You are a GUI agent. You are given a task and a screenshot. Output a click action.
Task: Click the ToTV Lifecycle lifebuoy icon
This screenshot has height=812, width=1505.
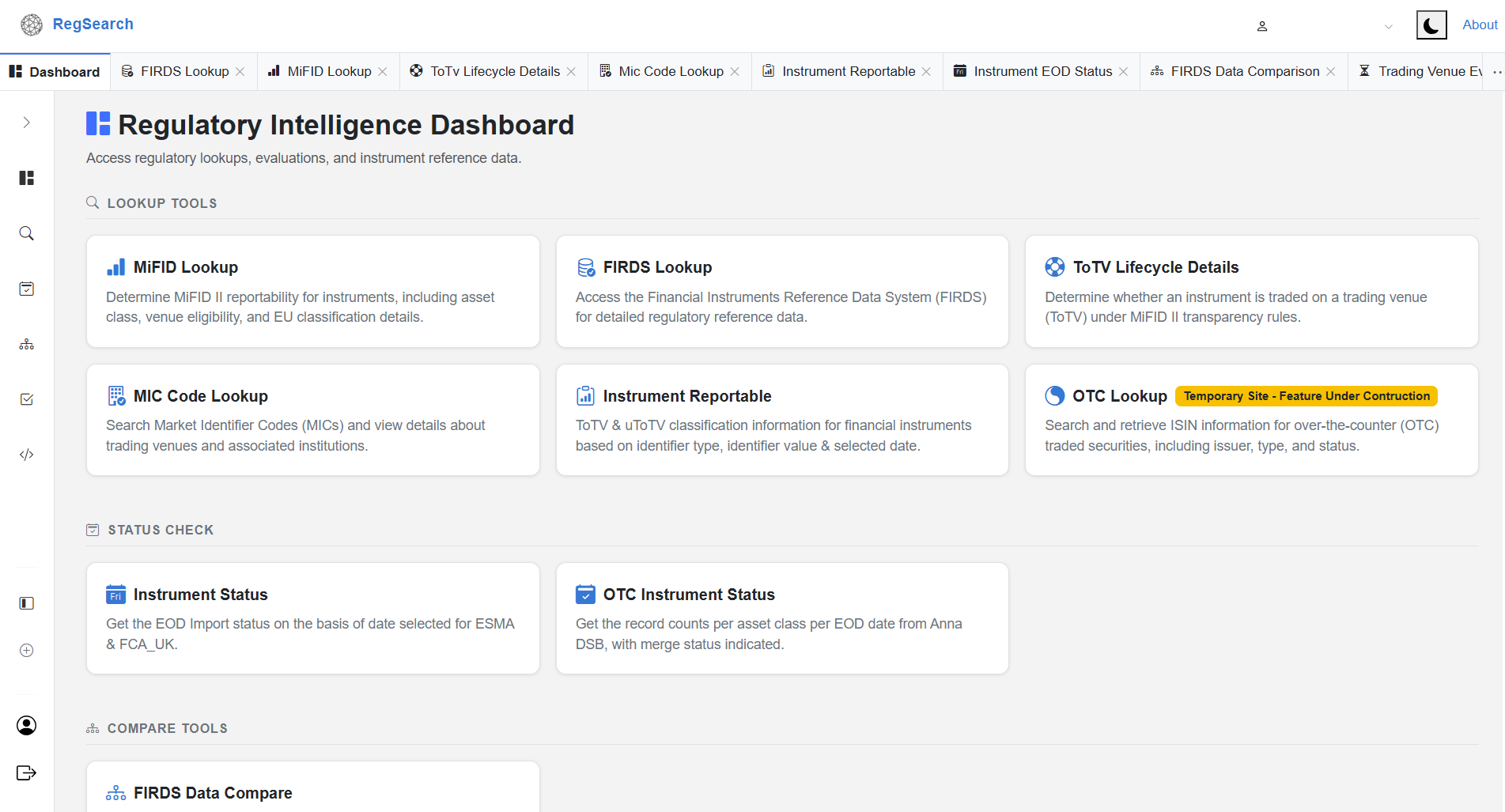(1055, 267)
